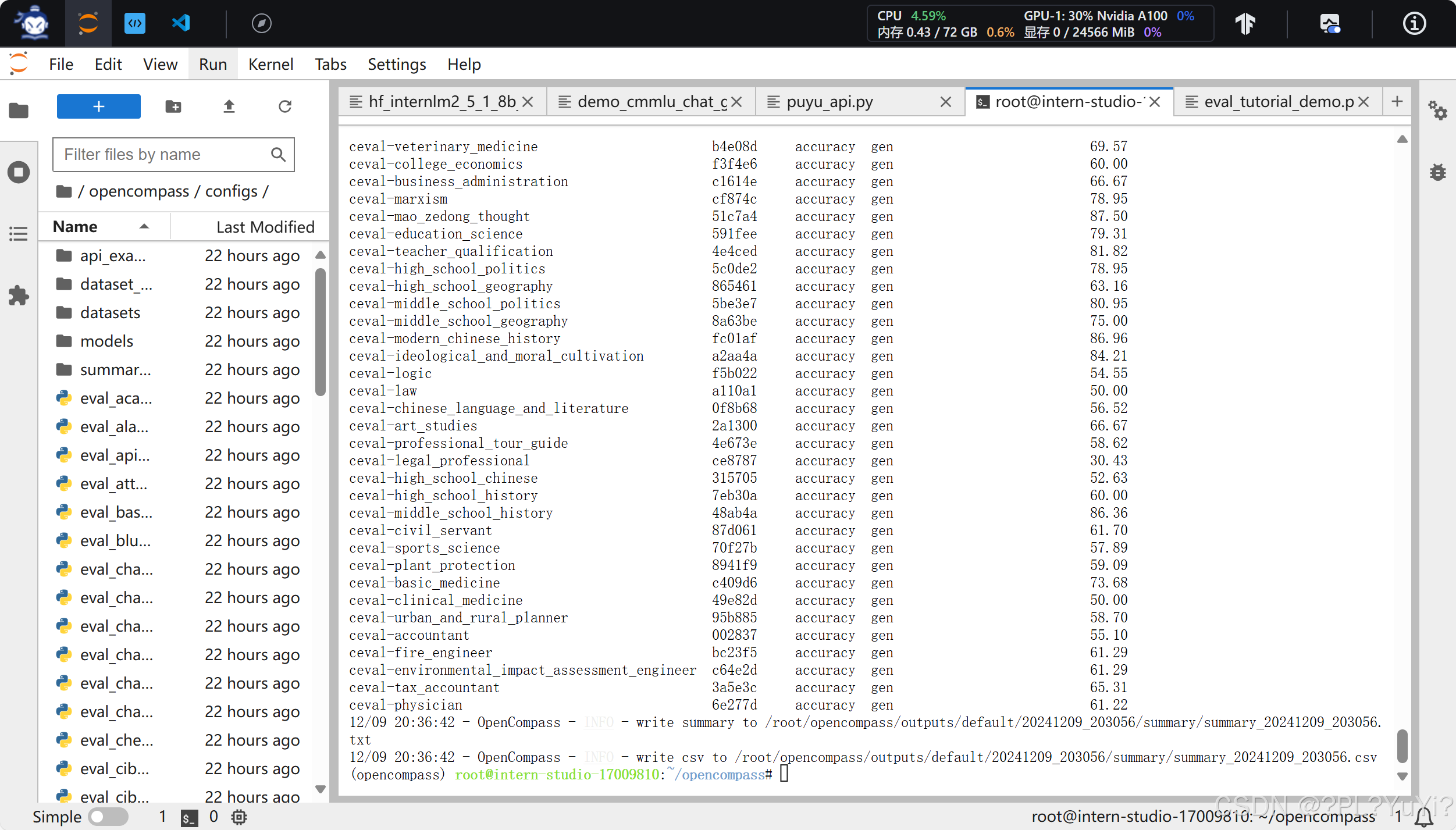Viewport: 1456px width, 830px height.
Task: Open the Table of Contents sidebar
Action: [x=19, y=234]
